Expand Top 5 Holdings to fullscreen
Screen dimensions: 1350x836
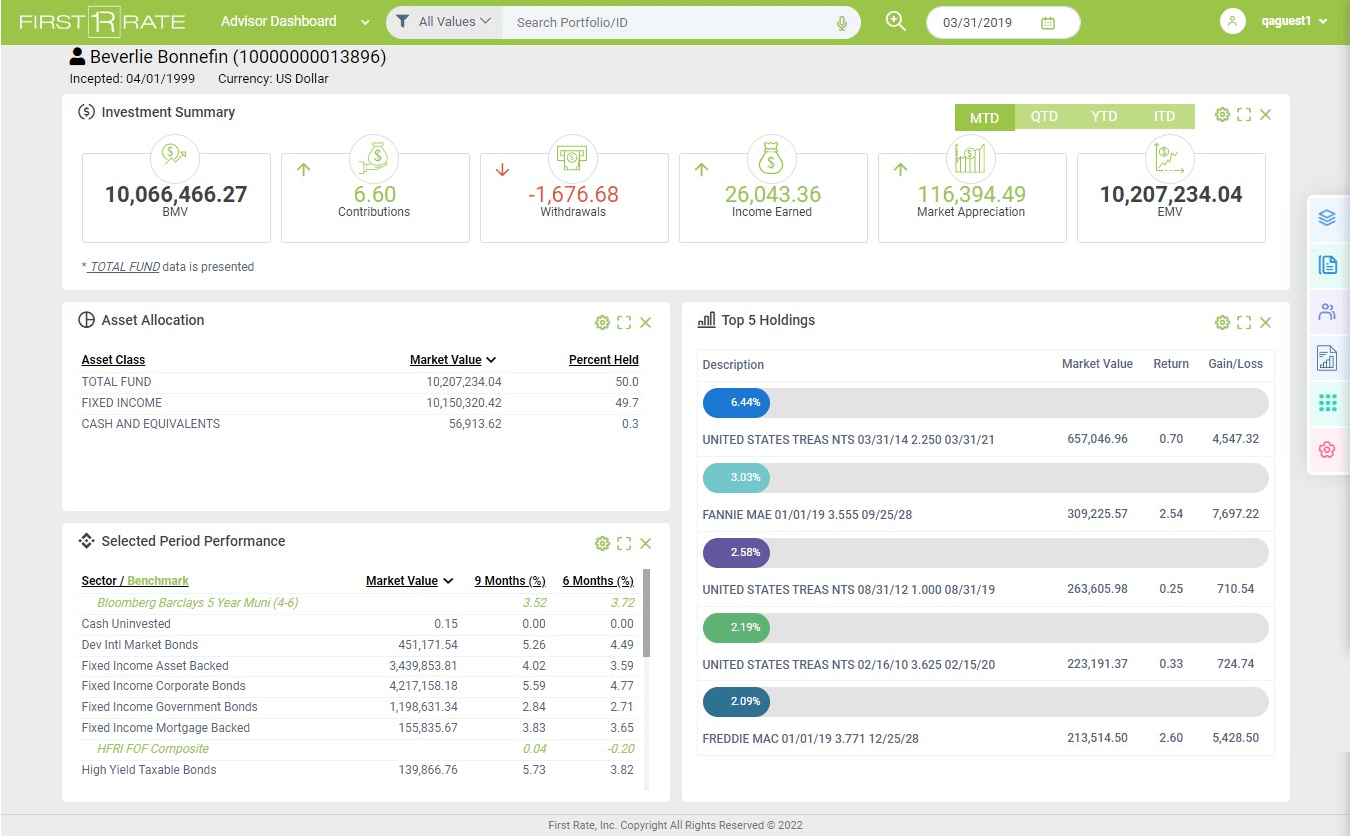1244,322
